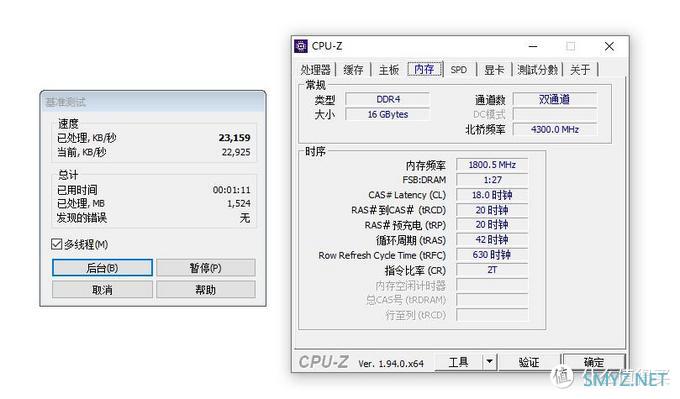Toggle the 多线程(M) checkbox
The height and width of the screenshot is (399, 680).
click(x=56, y=244)
